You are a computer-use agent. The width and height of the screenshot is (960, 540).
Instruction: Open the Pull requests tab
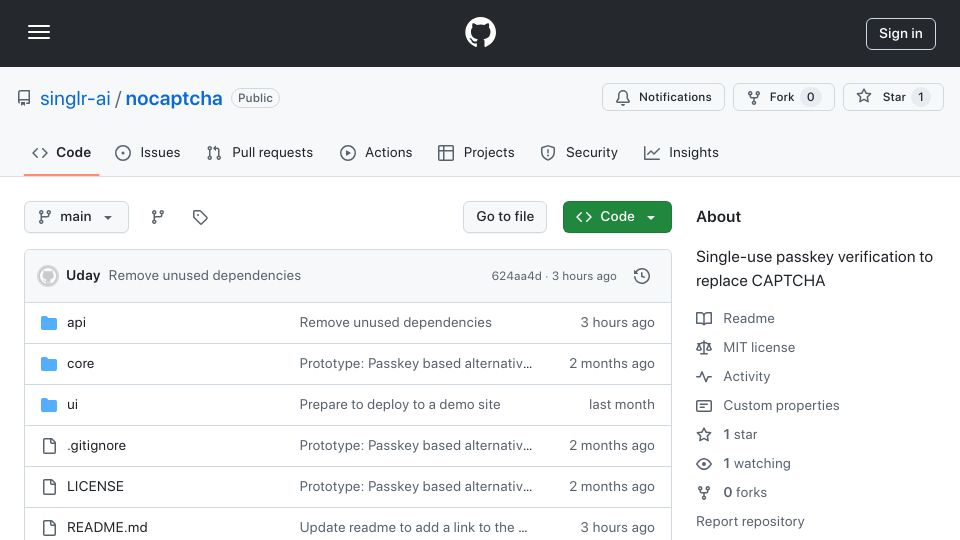260,152
